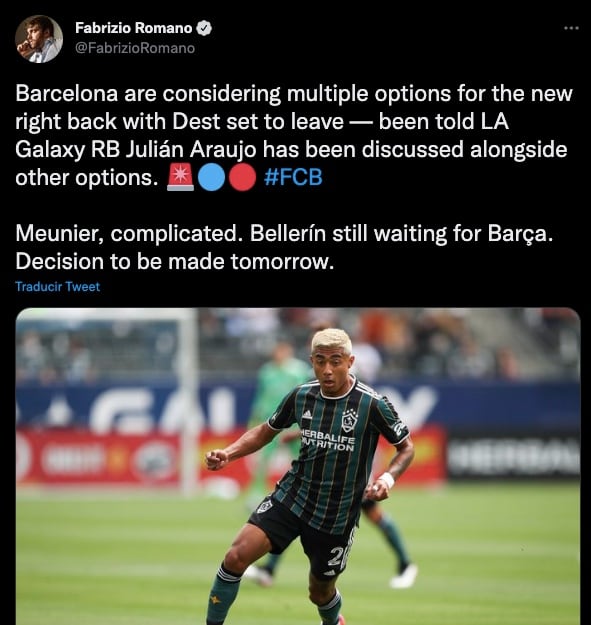Click the blue circle emoji
The image size is (591, 625).
[x=211, y=177]
